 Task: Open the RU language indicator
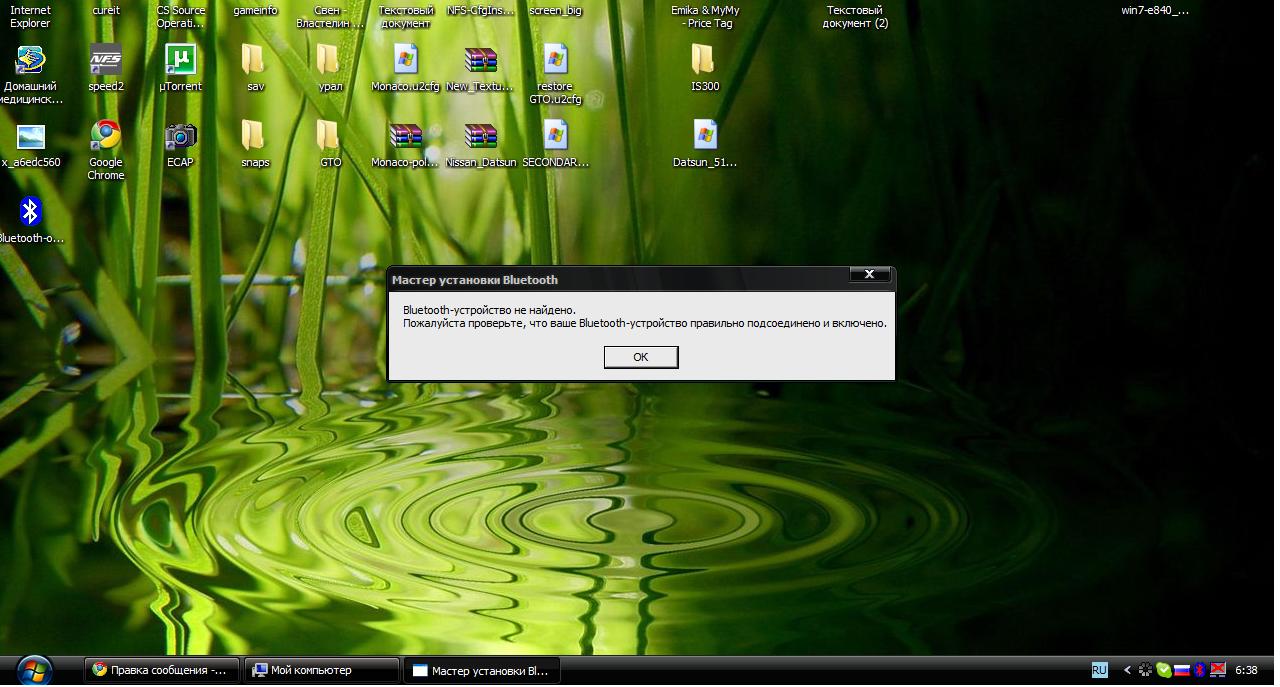click(x=1099, y=670)
